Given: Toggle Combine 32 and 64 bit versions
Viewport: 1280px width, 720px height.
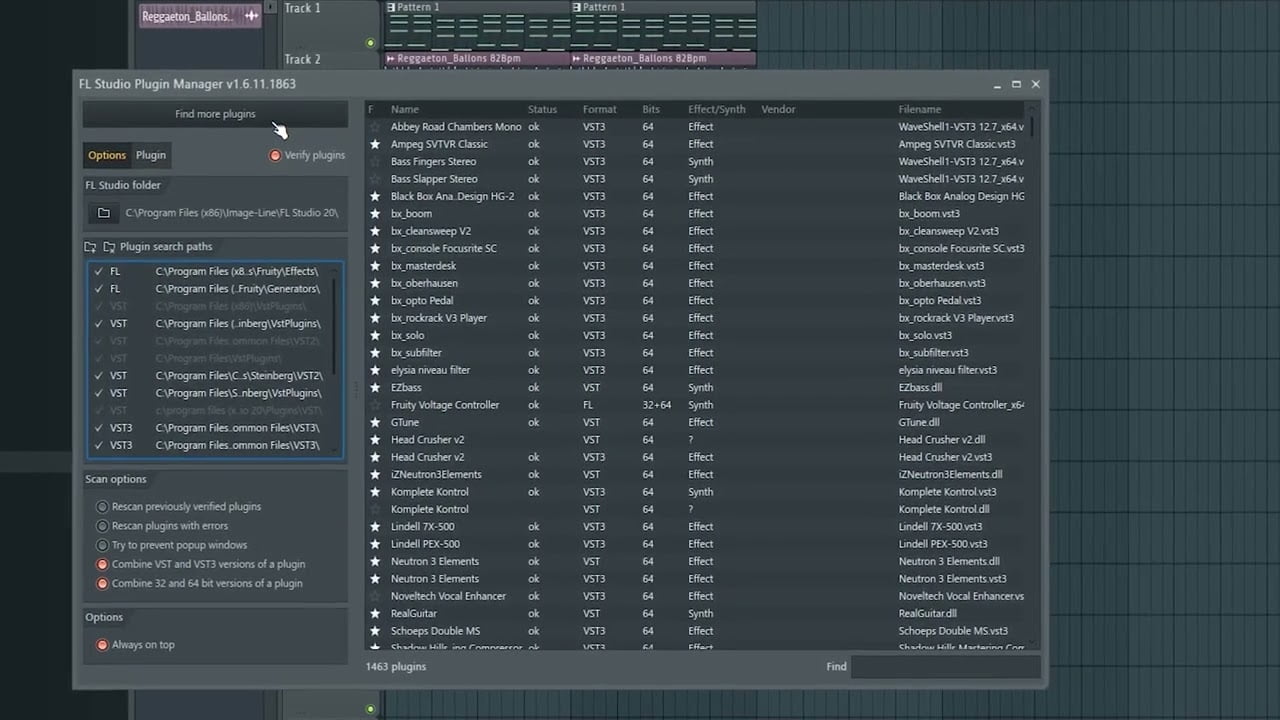Looking at the screenshot, I should [102, 583].
